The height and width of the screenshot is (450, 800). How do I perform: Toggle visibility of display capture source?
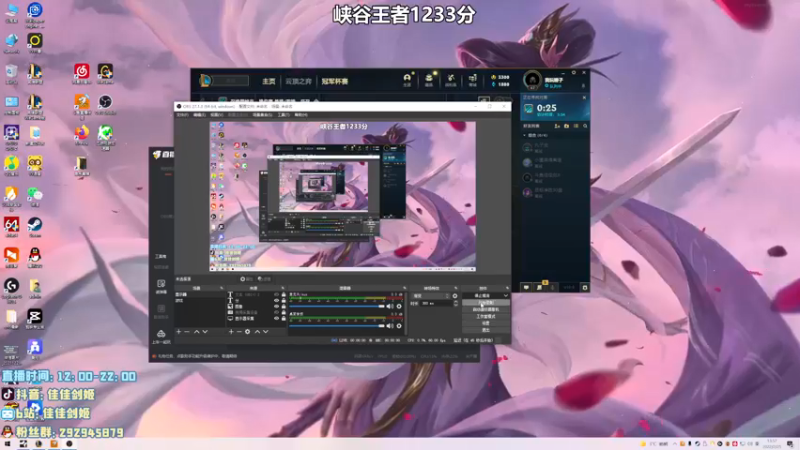[277, 318]
